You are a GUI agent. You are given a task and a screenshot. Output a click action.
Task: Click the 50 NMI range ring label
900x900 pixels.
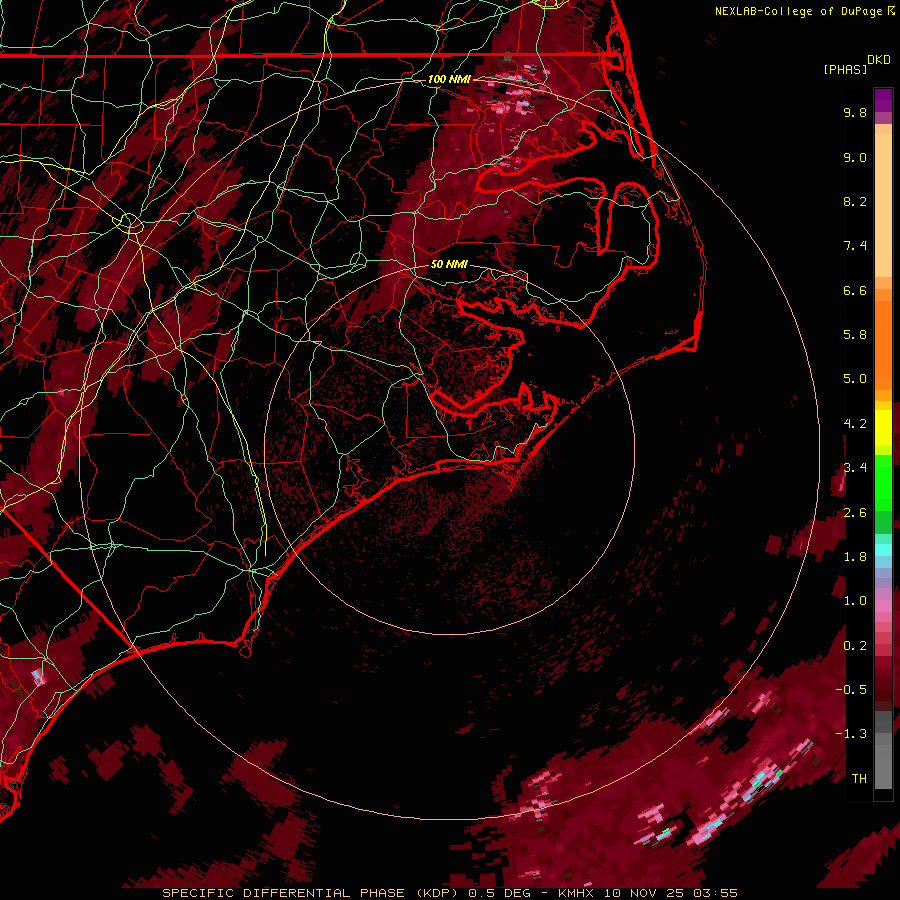point(449,264)
